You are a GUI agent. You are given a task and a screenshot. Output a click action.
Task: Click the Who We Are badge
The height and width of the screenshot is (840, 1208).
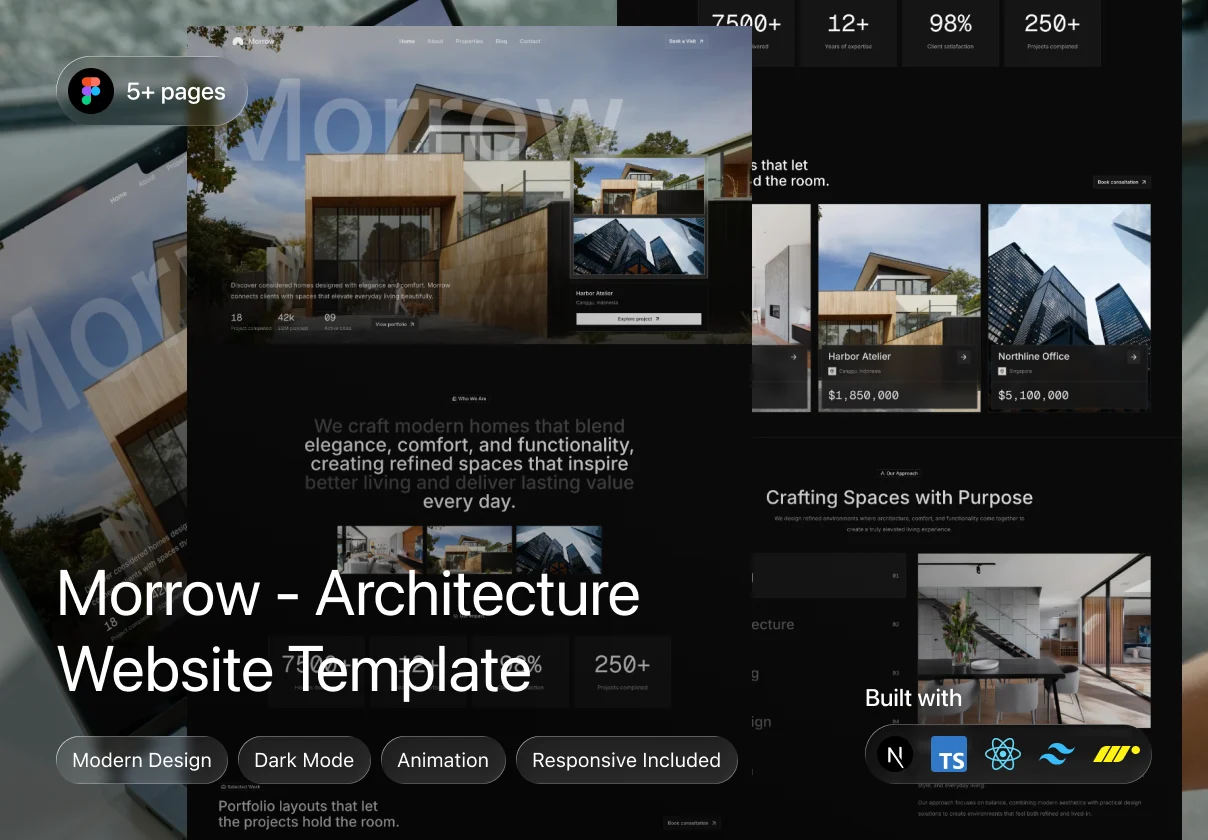tap(469, 398)
